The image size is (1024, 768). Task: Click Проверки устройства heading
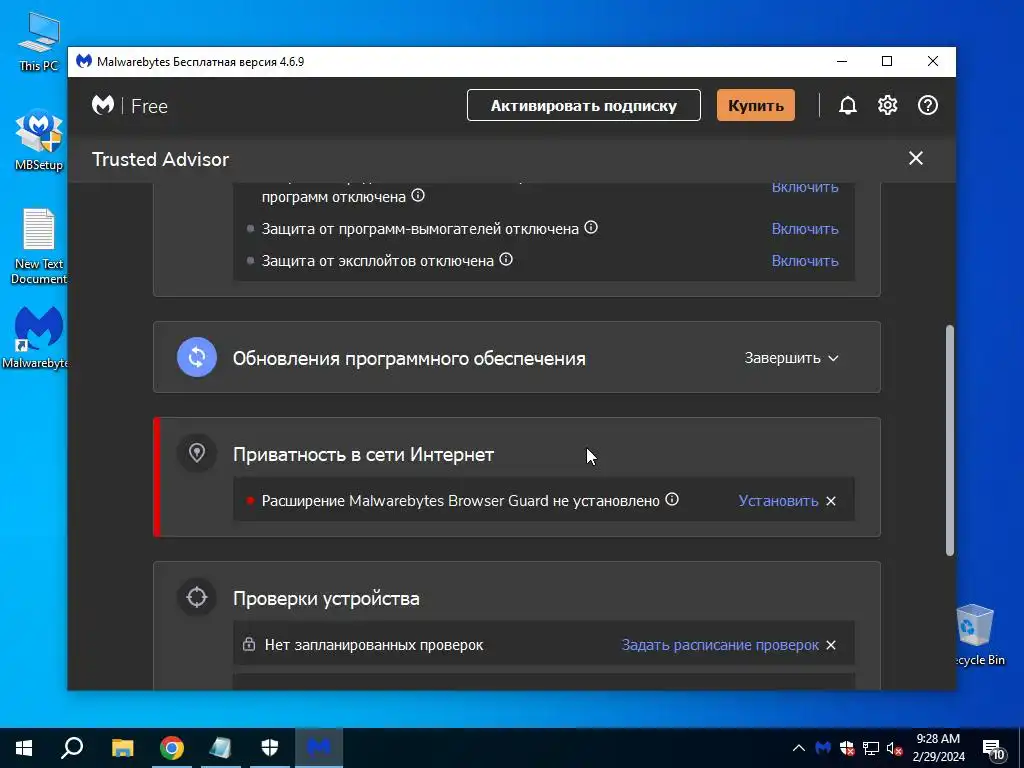[x=326, y=599]
